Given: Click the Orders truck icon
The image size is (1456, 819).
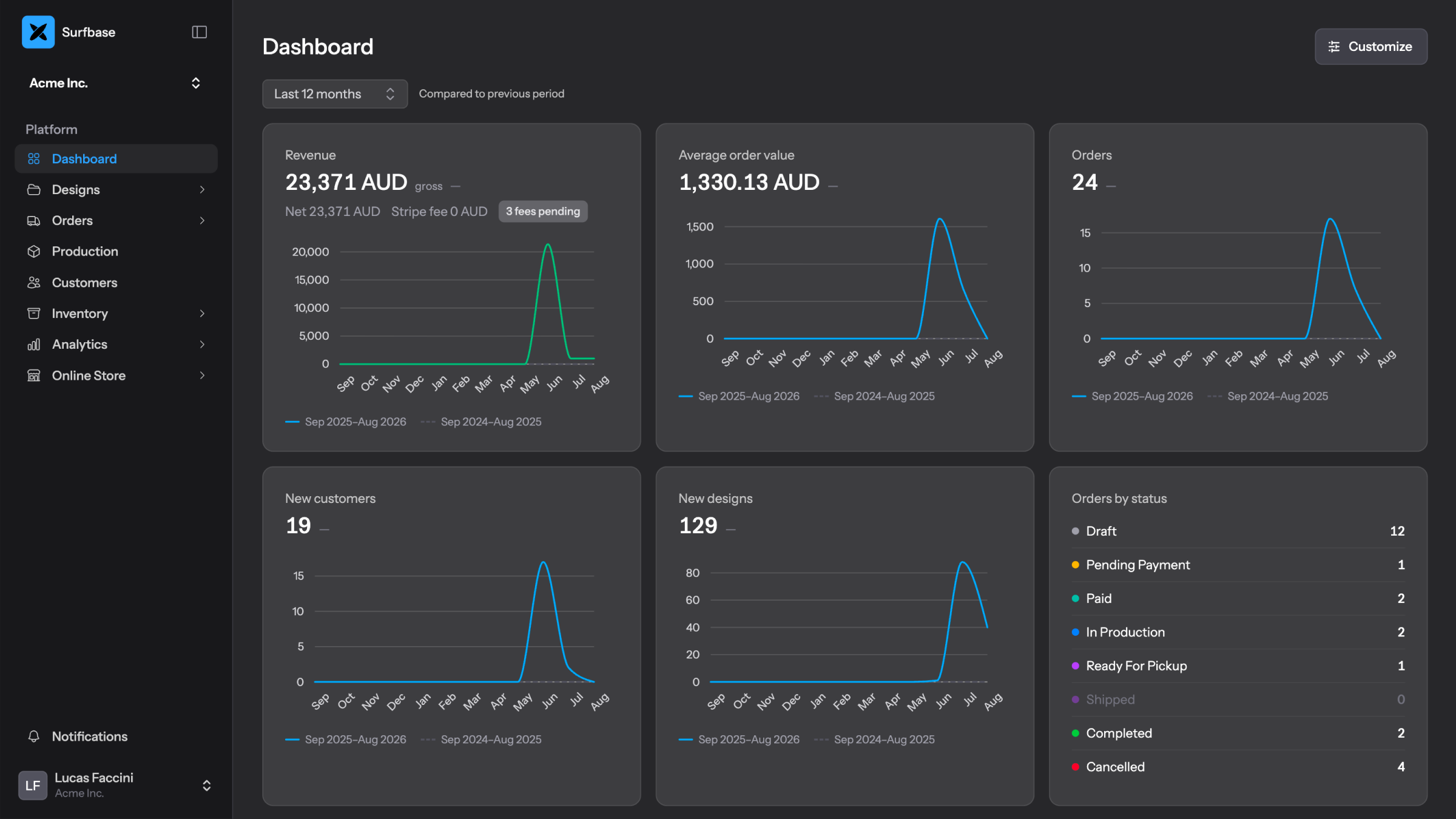Looking at the screenshot, I should 34,221.
